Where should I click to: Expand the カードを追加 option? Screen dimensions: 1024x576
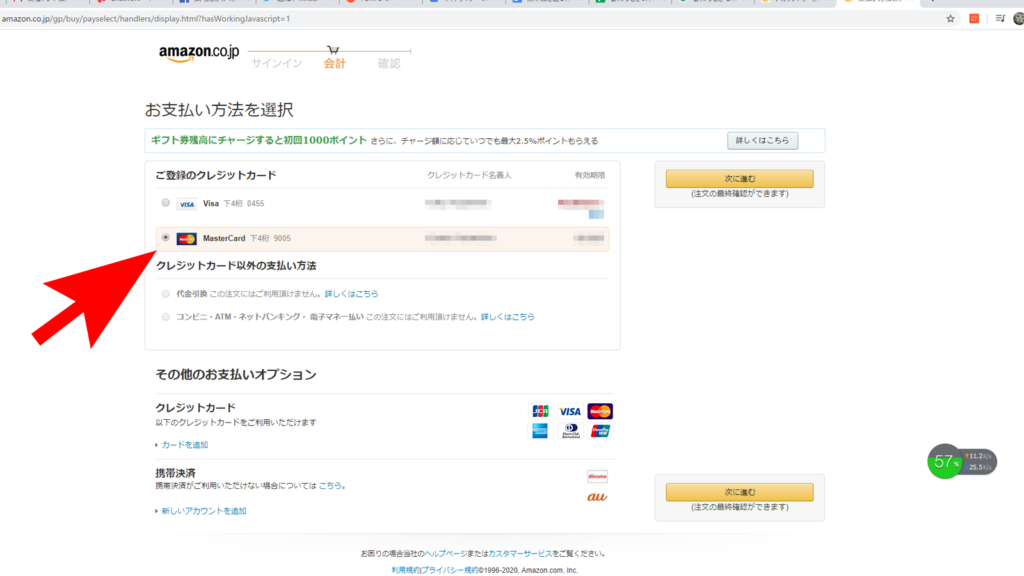[x=184, y=445]
